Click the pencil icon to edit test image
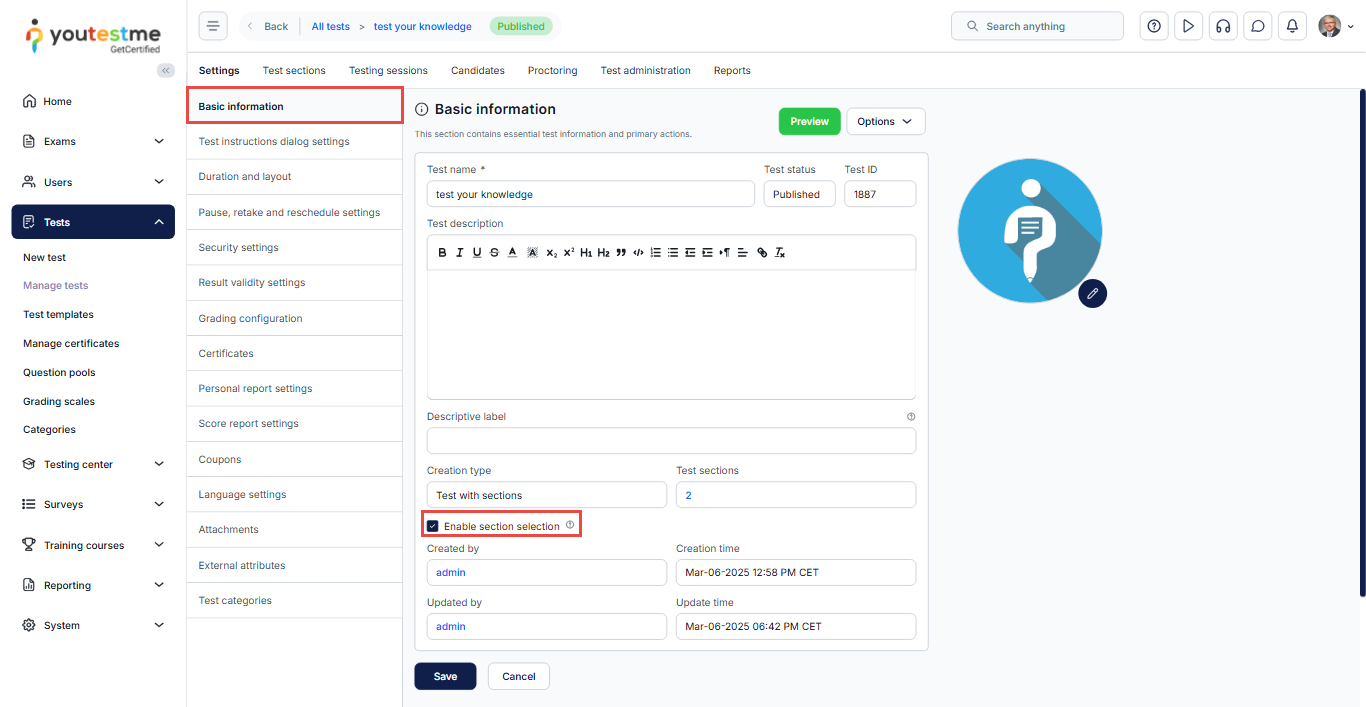The image size is (1366, 707). (x=1092, y=293)
